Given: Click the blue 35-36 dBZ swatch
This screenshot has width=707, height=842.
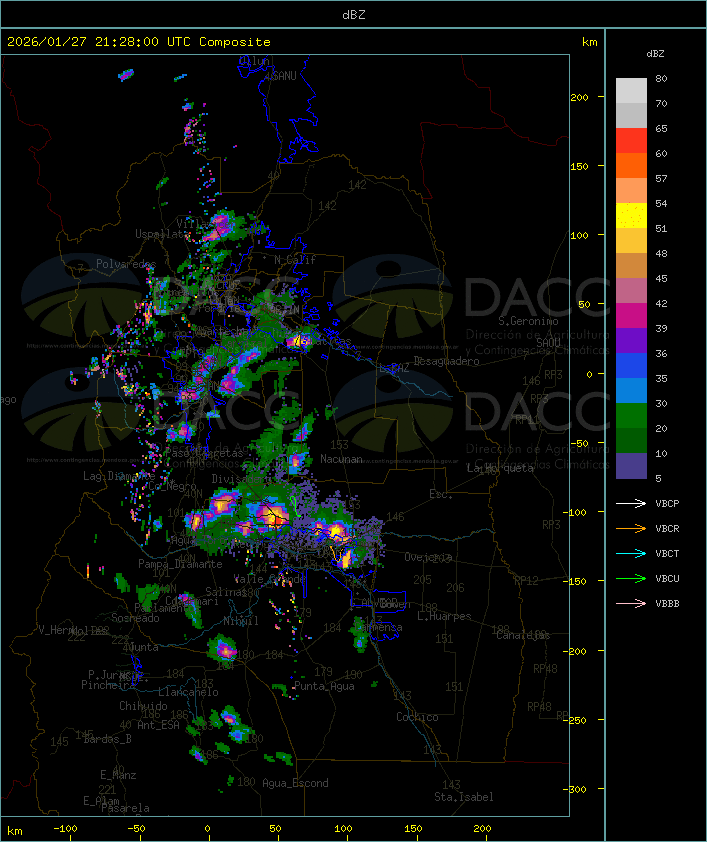Looking at the screenshot, I should pos(631,366).
